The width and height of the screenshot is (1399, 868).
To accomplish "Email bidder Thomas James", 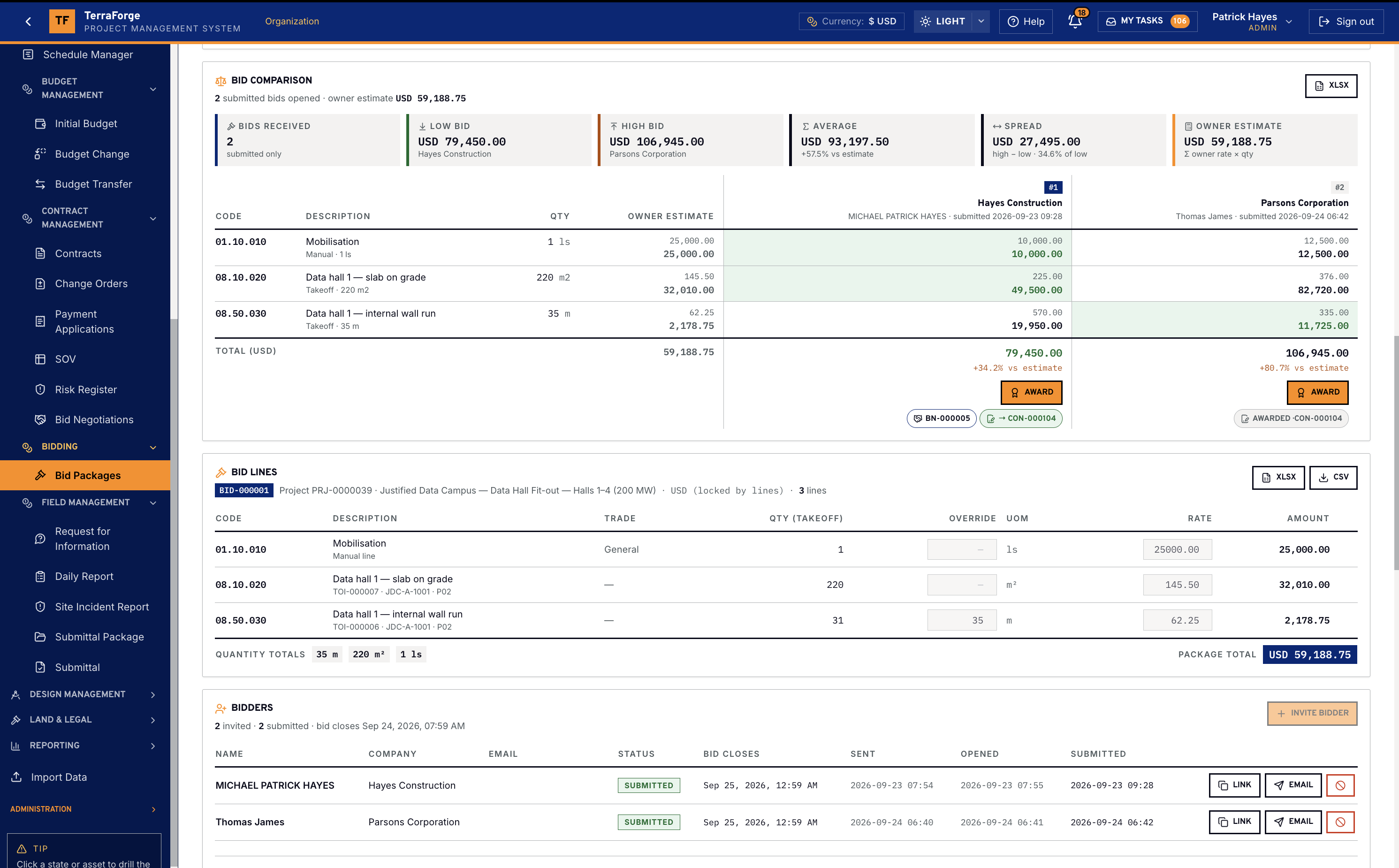I will (1293, 822).
